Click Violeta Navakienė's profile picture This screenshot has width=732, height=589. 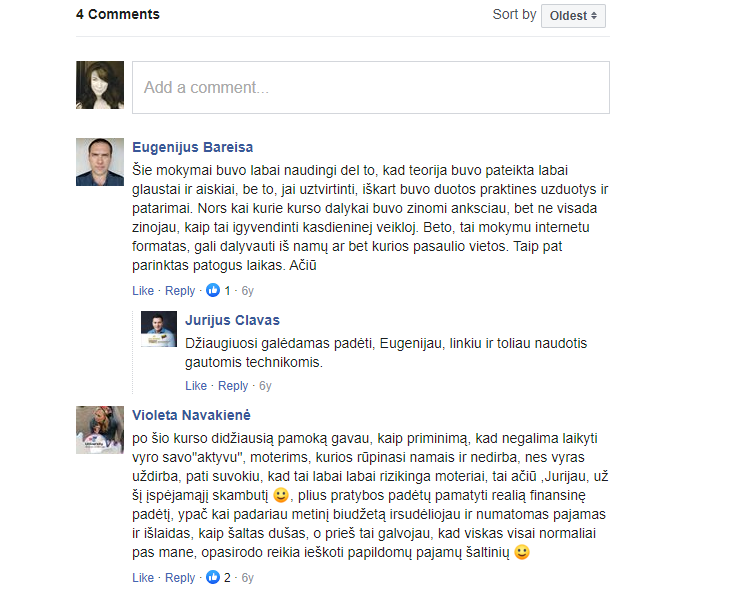click(x=100, y=430)
